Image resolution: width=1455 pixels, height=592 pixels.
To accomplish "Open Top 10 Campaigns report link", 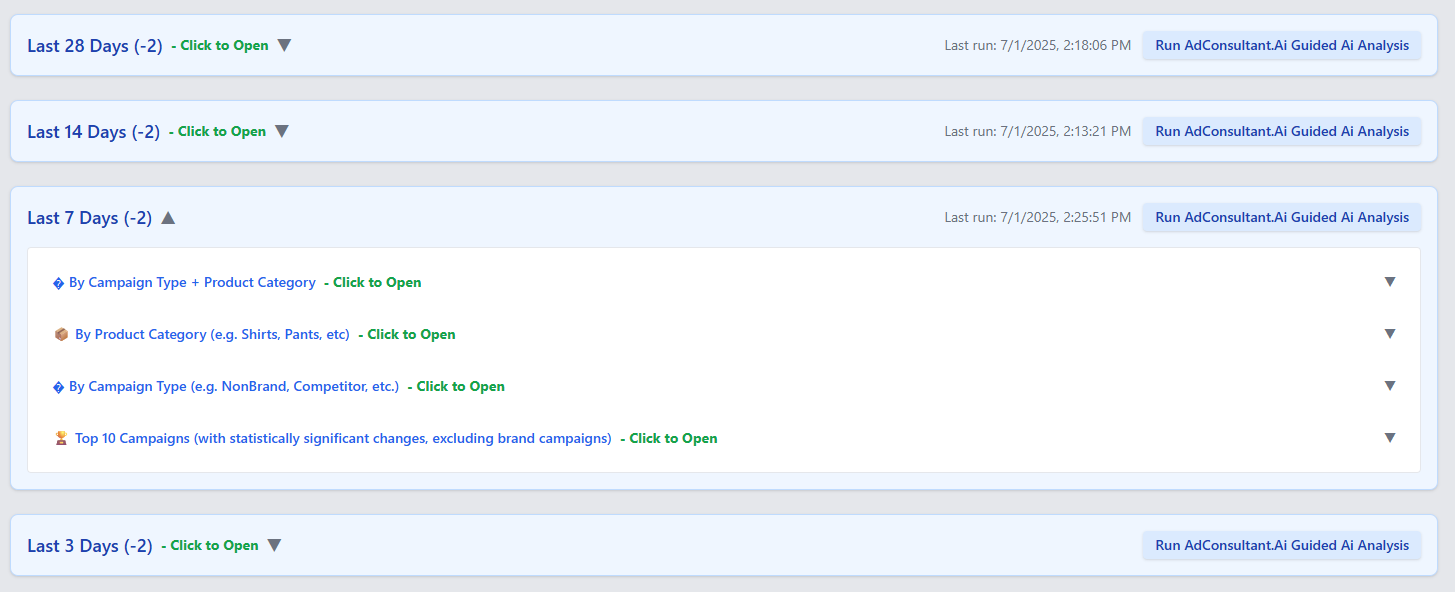I will (343, 439).
